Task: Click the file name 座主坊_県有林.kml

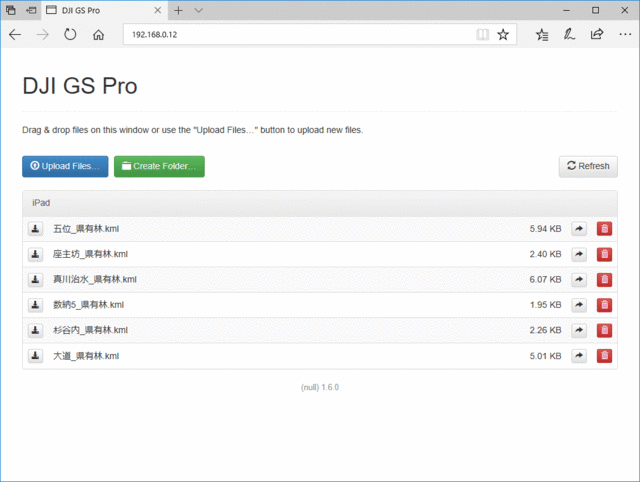Action: pos(90,254)
